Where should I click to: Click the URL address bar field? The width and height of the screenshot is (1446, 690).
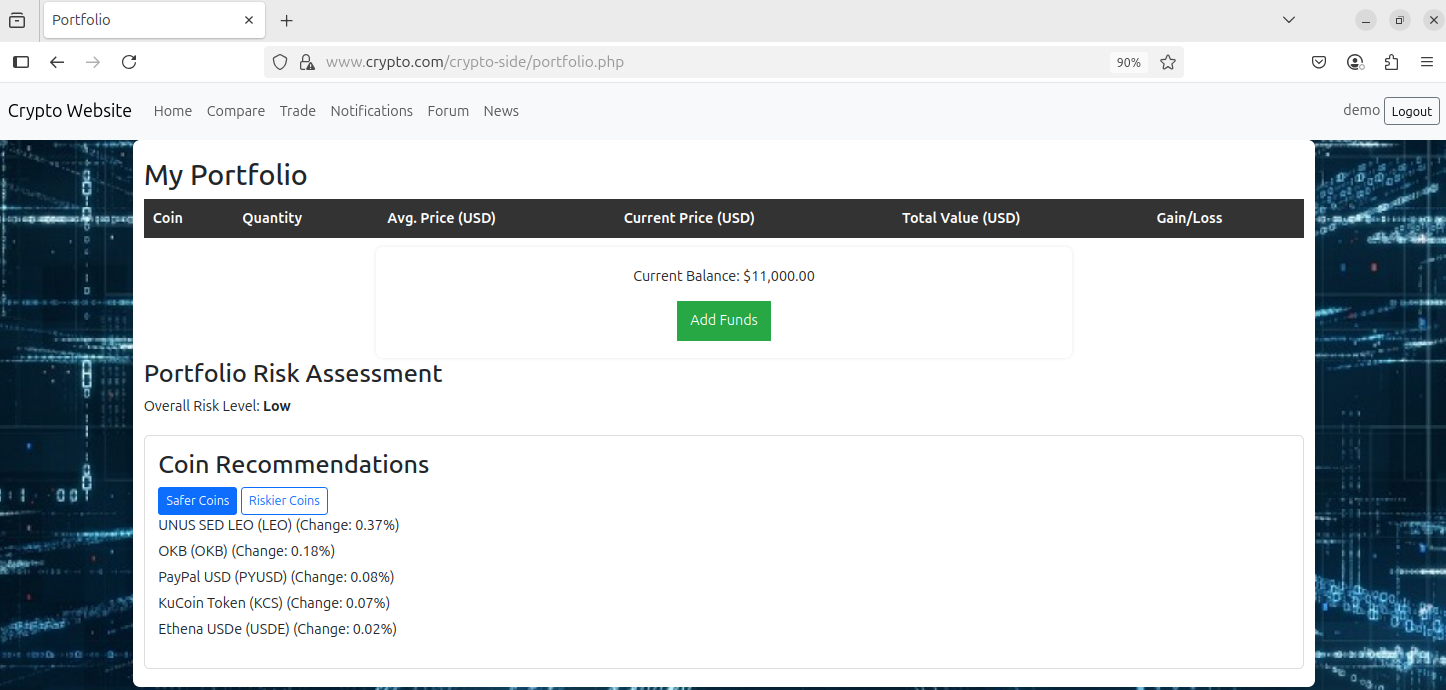coord(700,62)
